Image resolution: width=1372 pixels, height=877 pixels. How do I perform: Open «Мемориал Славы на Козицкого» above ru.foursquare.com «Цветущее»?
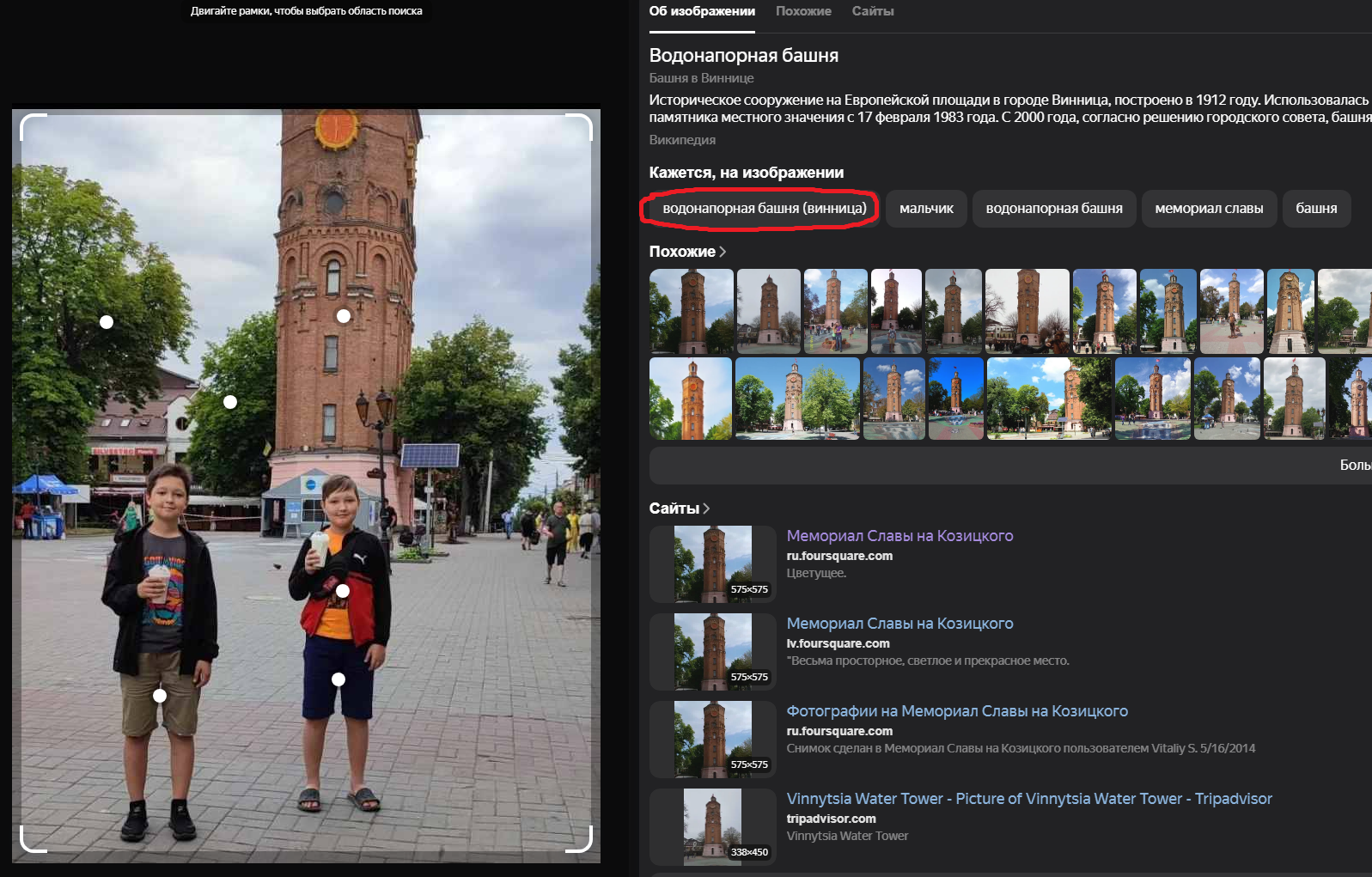click(899, 536)
